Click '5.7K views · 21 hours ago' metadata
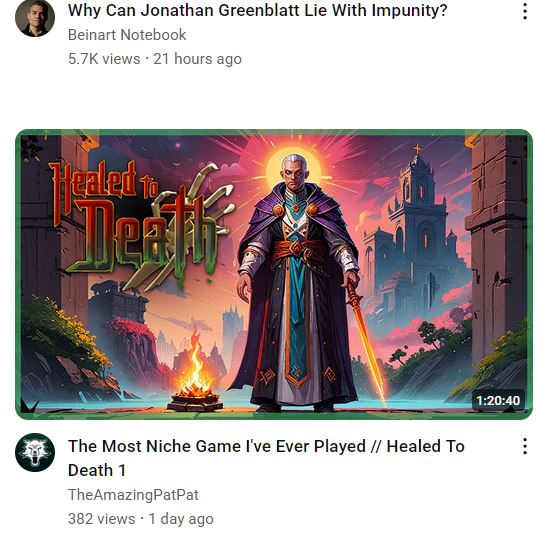 (x=155, y=59)
